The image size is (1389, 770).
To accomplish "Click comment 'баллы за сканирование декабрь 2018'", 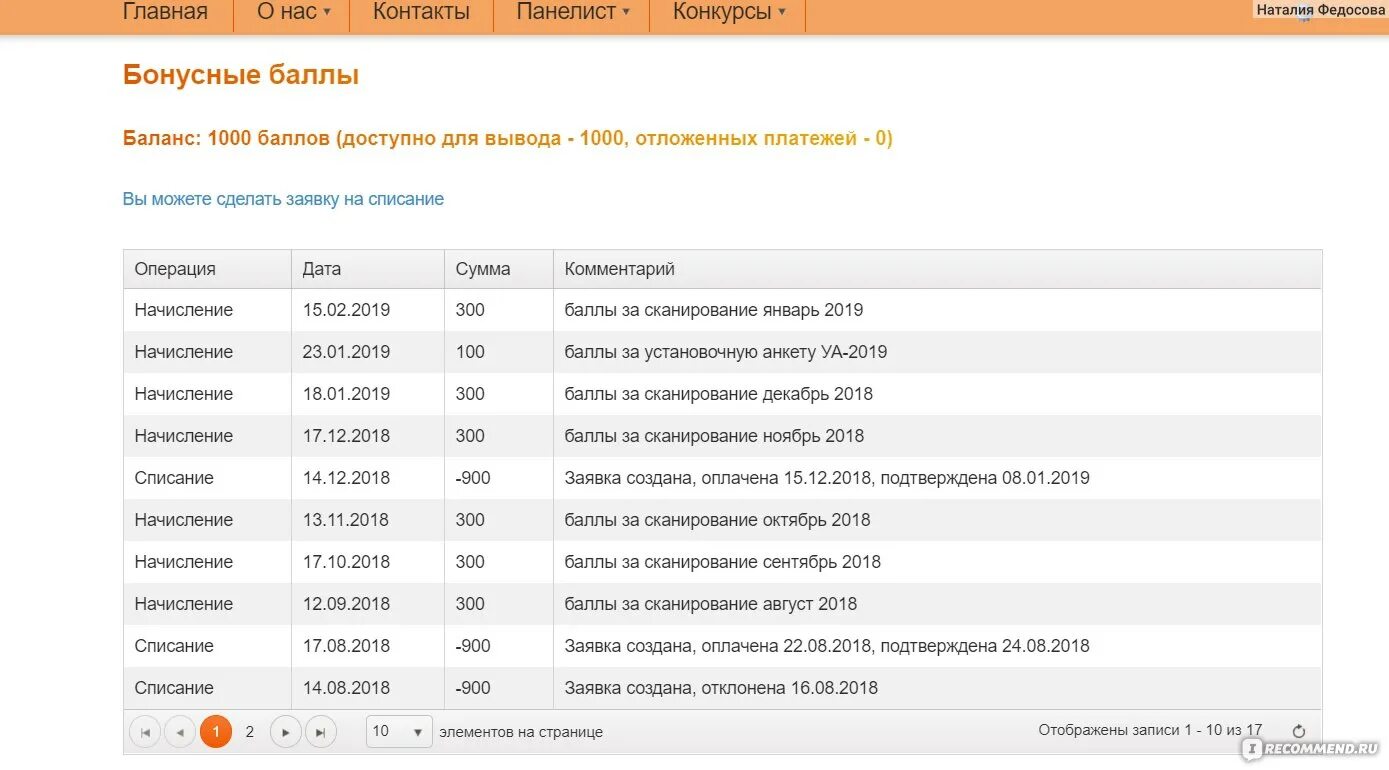I will pos(719,394).
